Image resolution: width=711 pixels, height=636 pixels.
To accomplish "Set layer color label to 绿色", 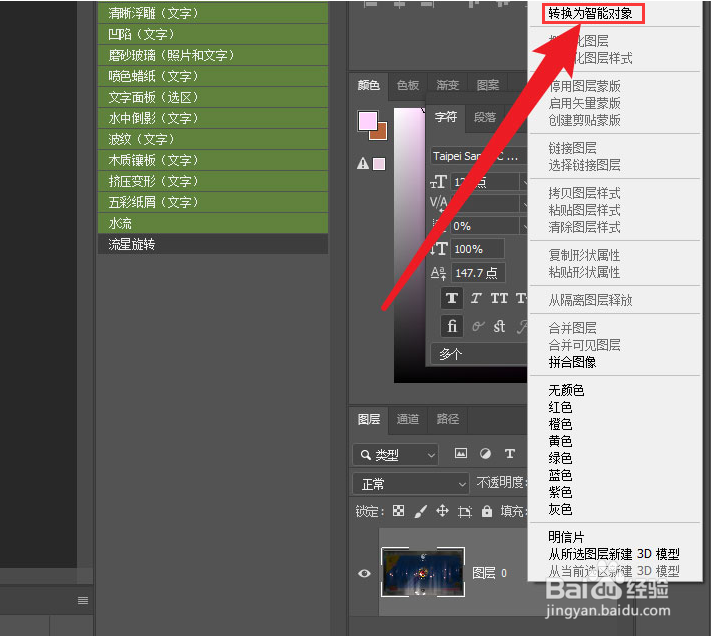I will (560, 458).
